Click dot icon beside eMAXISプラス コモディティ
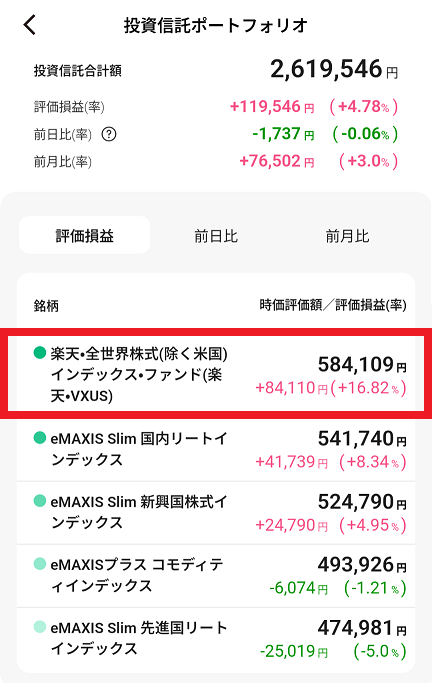Image resolution: width=432 pixels, height=683 pixels. coord(40,564)
